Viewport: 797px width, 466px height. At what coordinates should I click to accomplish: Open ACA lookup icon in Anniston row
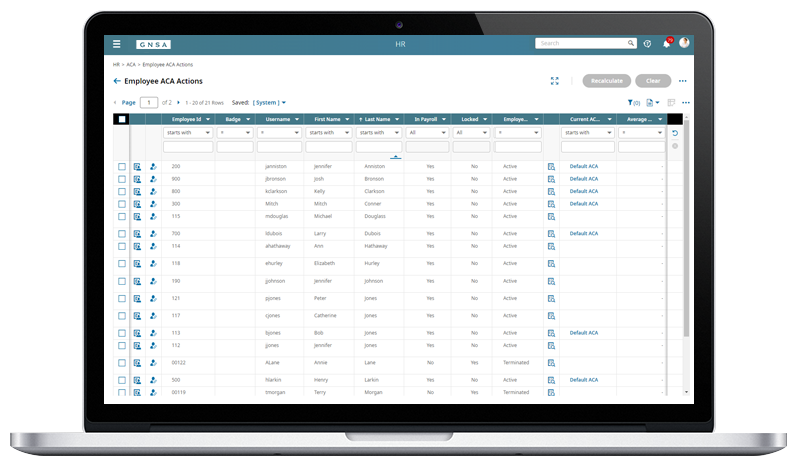[551, 167]
